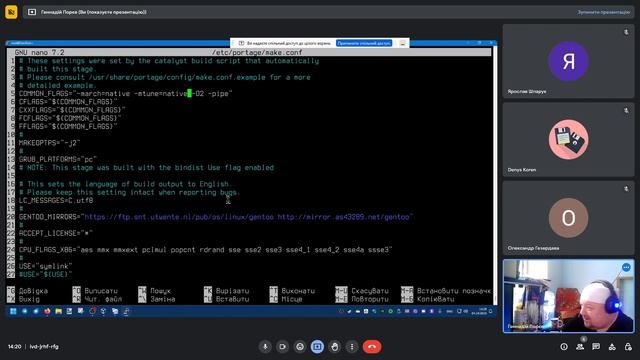Click the yellow Meet presentation icon

pos(11,12)
